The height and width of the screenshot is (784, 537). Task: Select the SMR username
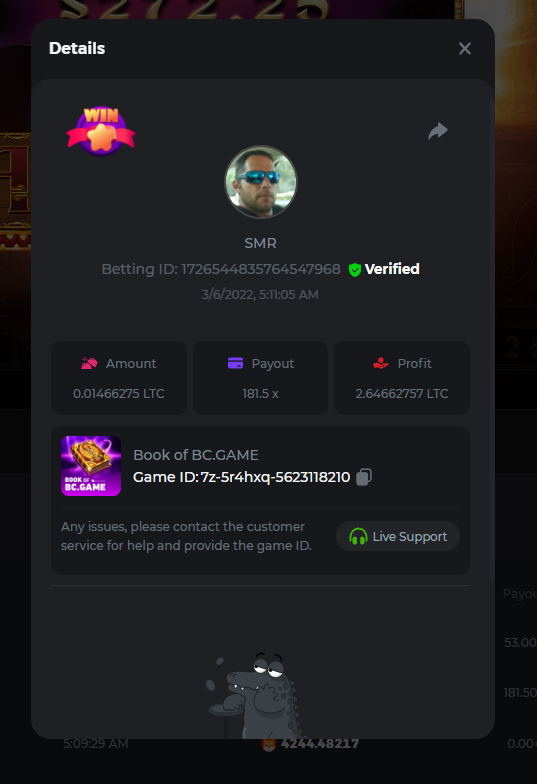(x=260, y=243)
